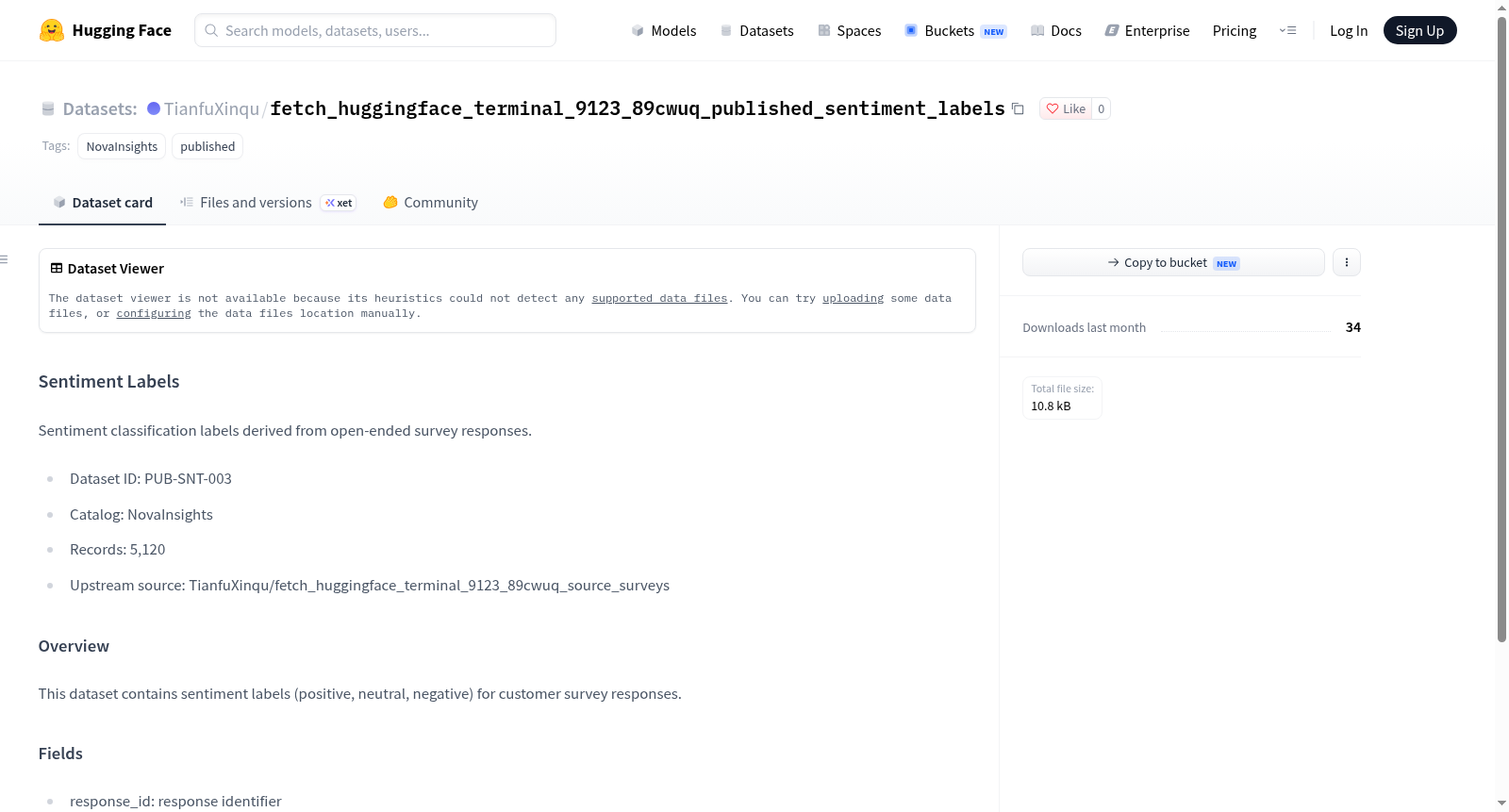Click the Datasets: breadcrumb label
Screen dimensions: 1509x812
click(x=100, y=108)
